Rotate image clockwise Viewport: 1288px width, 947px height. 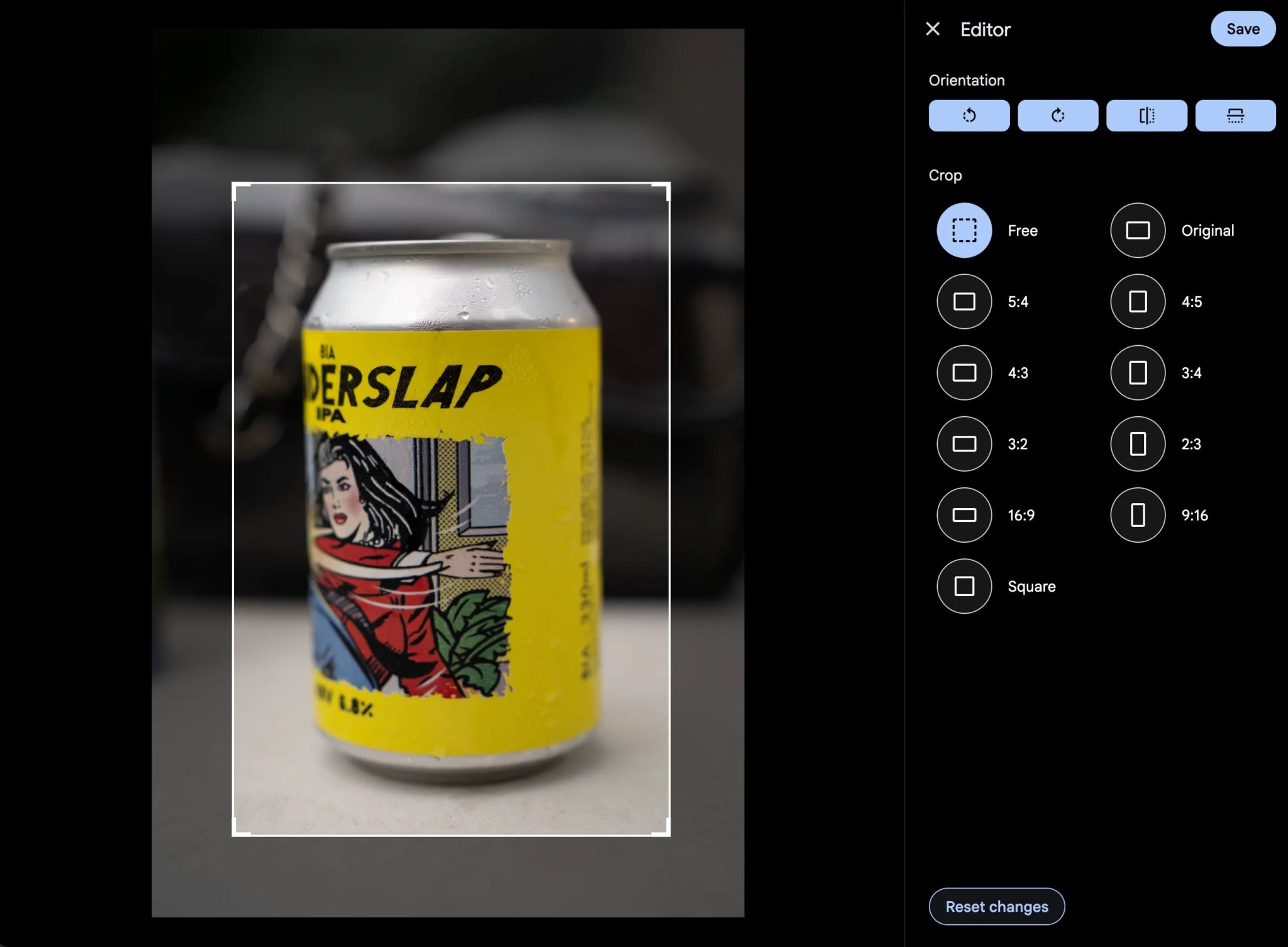click(1057, 115)
